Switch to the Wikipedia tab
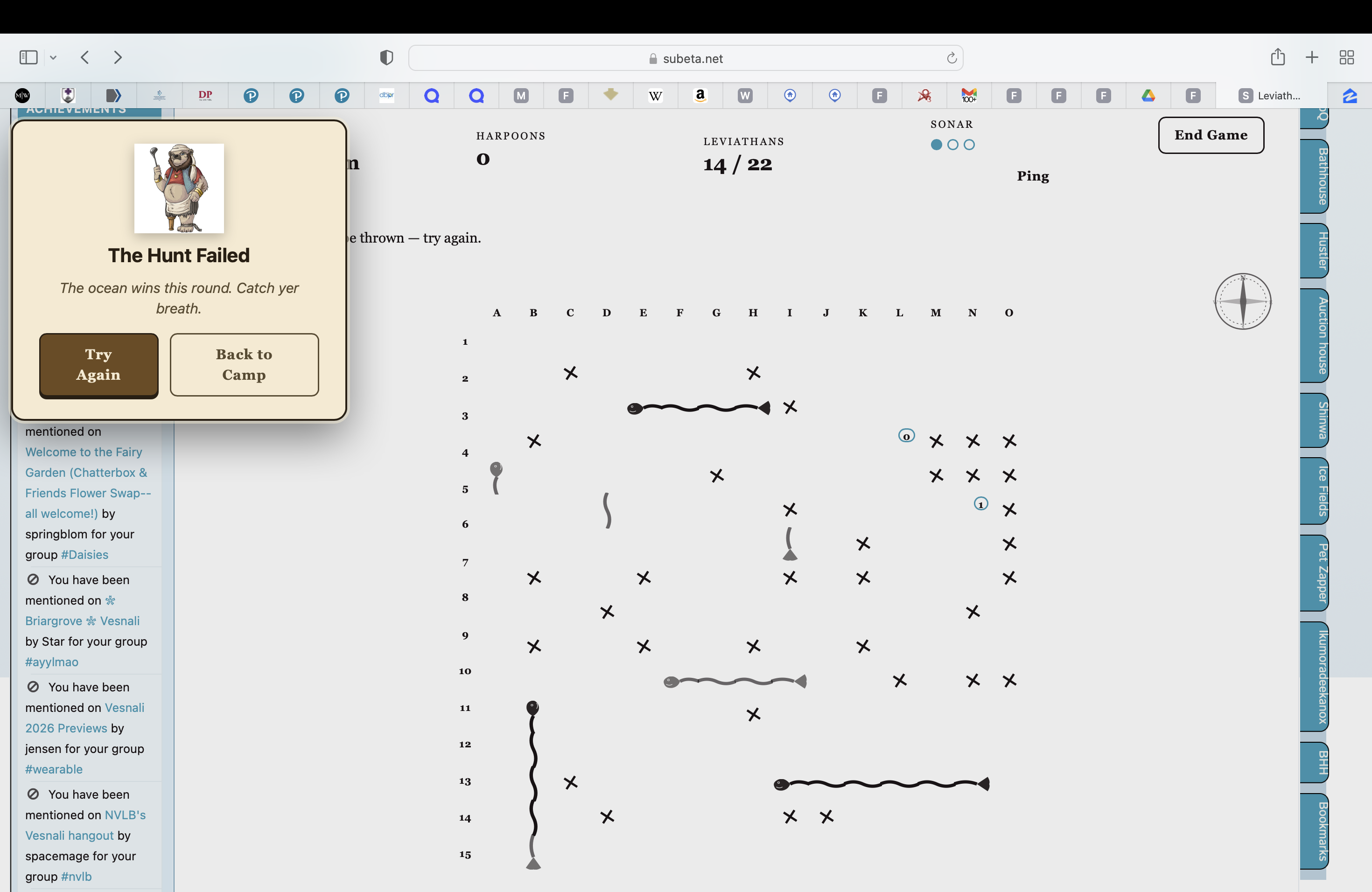Image resolution: width=1372 pixels, height=892 pixels. [x=655, y=96]
